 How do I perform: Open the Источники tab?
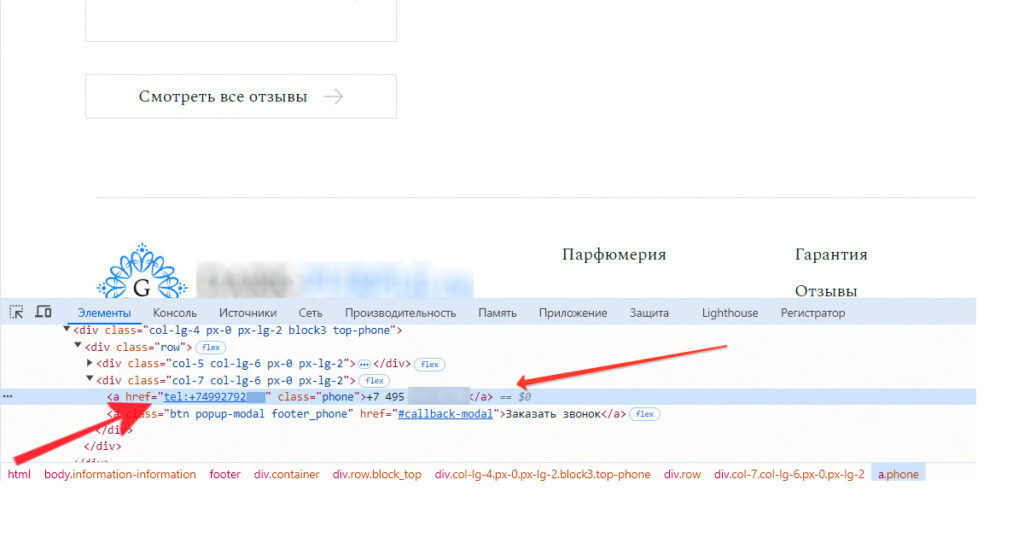248,313
